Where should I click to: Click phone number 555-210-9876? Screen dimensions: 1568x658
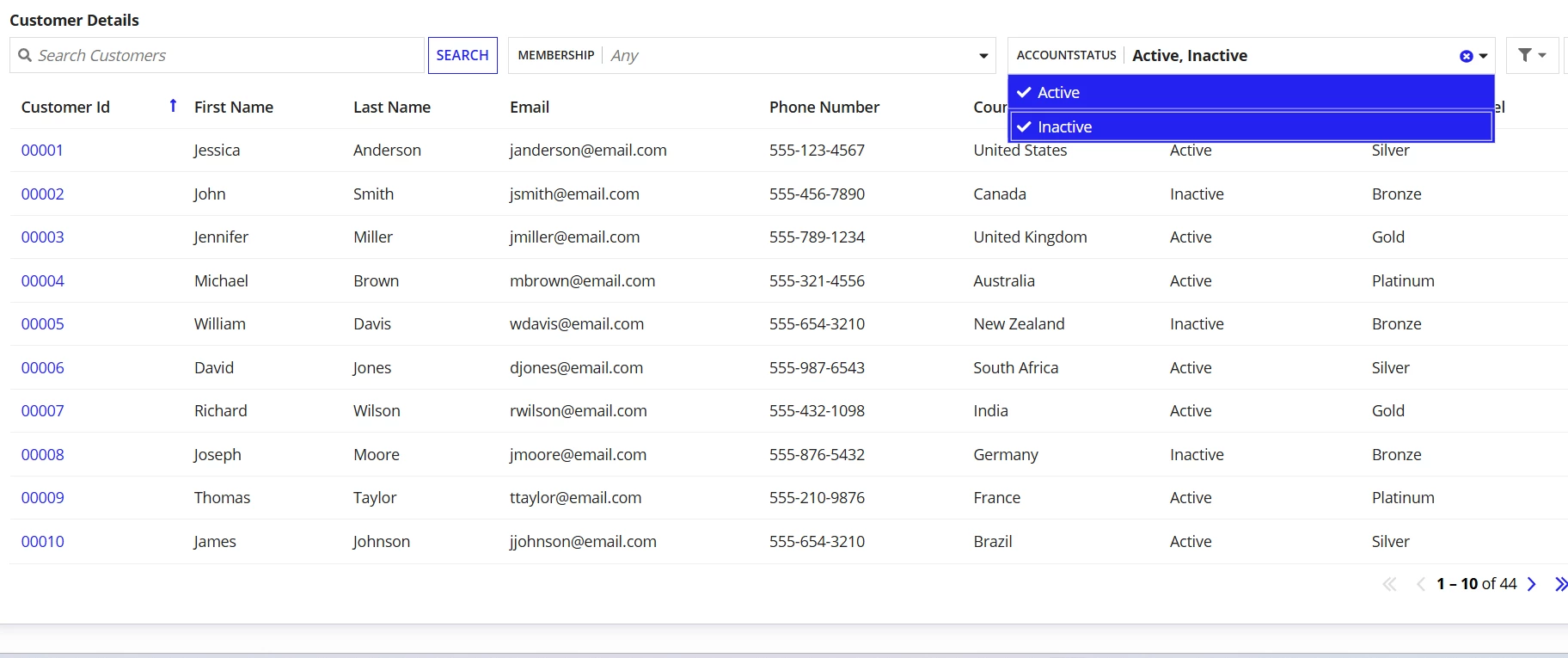[x=817, y=497]
